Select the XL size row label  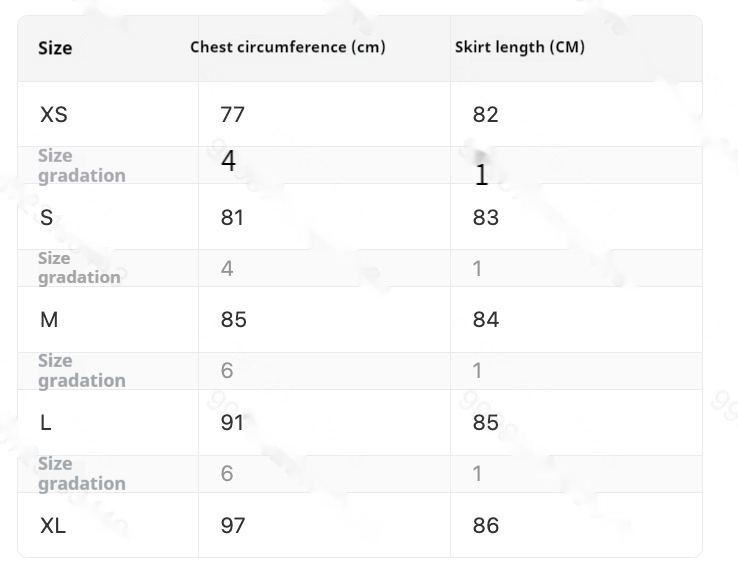[x=53, y=526]
